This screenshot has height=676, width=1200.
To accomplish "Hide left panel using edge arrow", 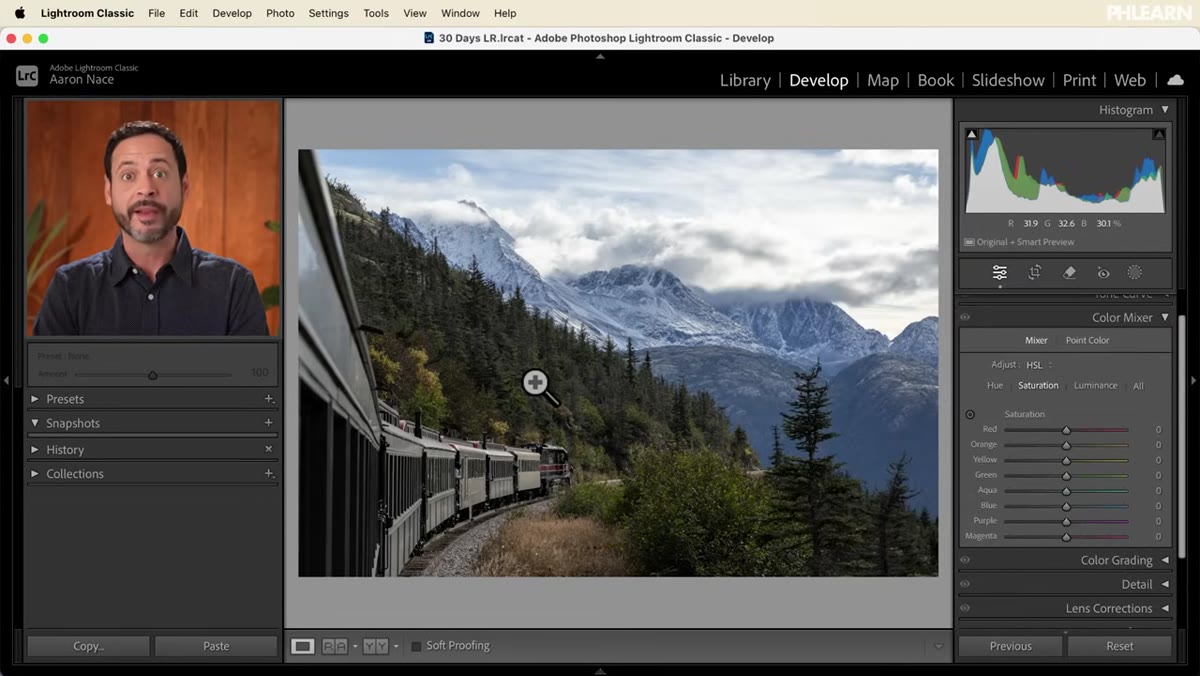I will (x=6, y=380).
